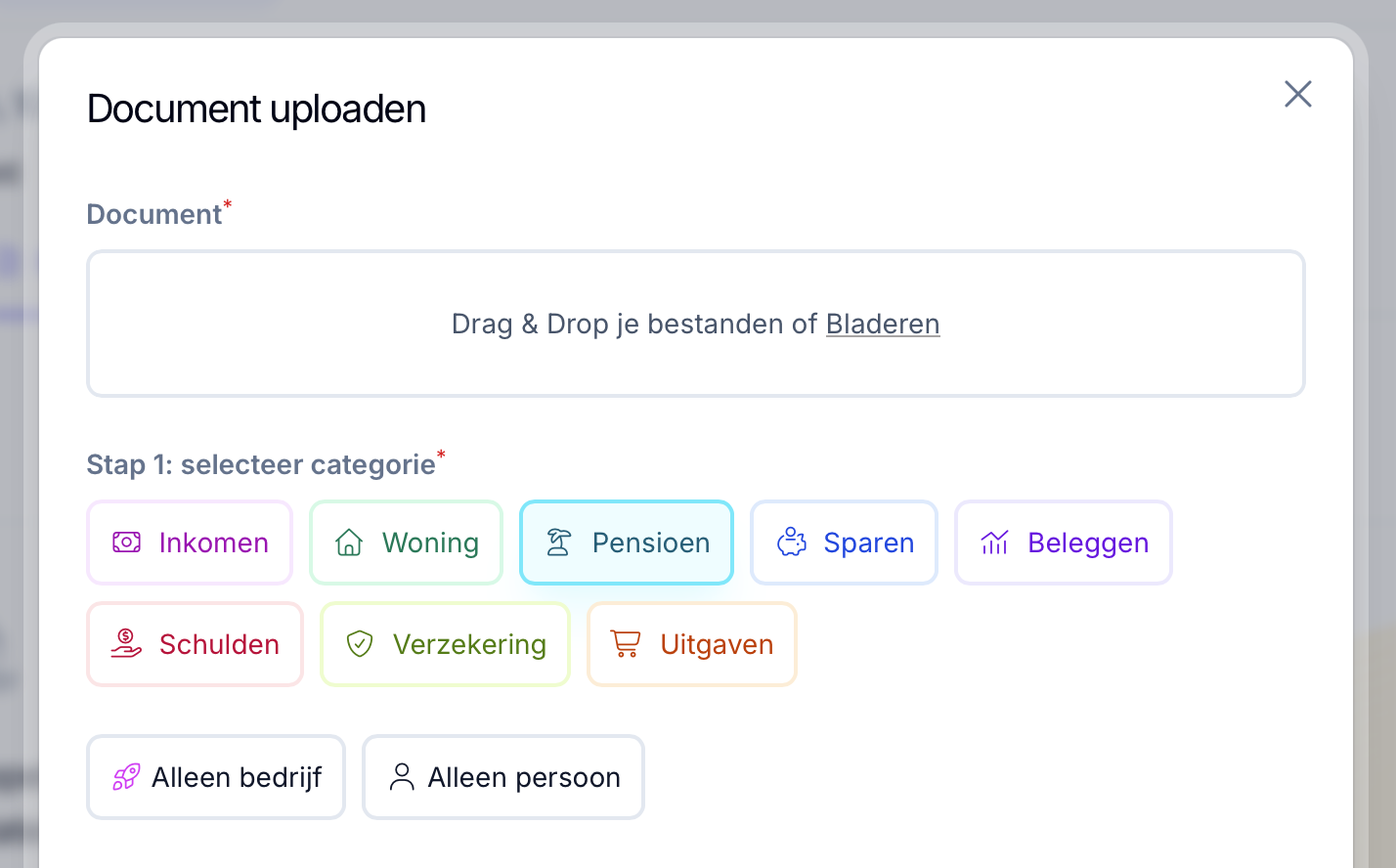1396x868 pixels.
Task: Close the Document uploaden dialog
Action: tap(1298, 94)
